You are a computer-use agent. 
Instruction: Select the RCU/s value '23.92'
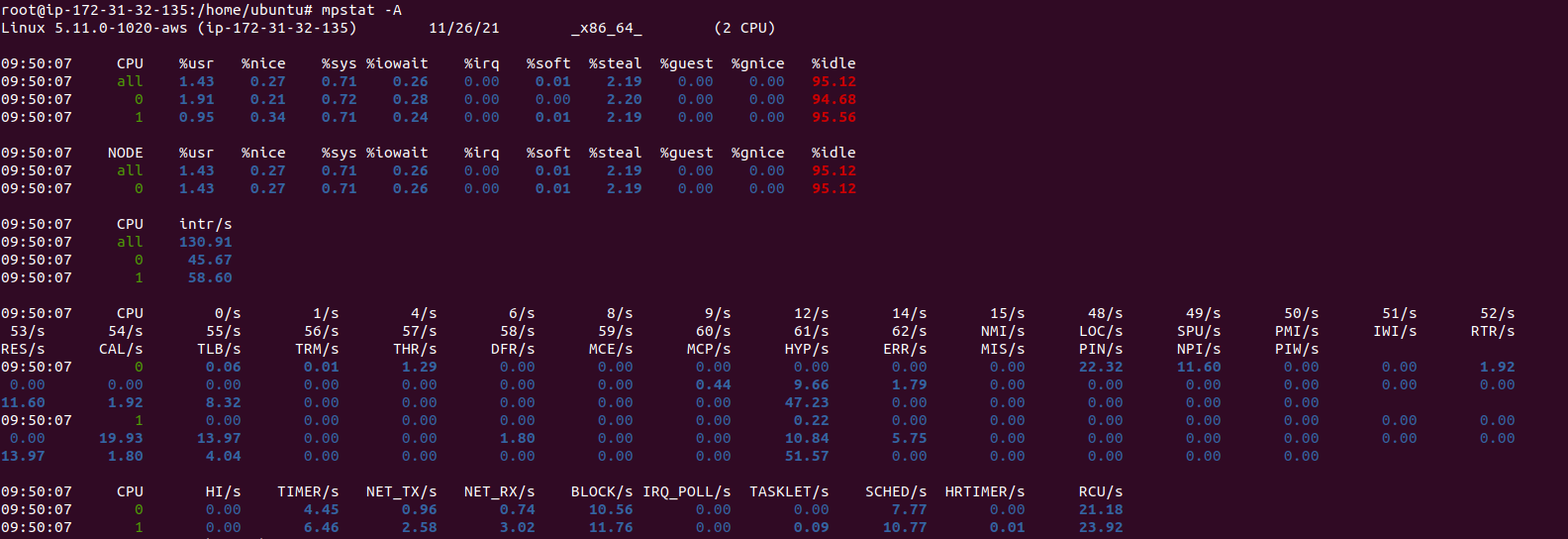tap(1101, 527)
